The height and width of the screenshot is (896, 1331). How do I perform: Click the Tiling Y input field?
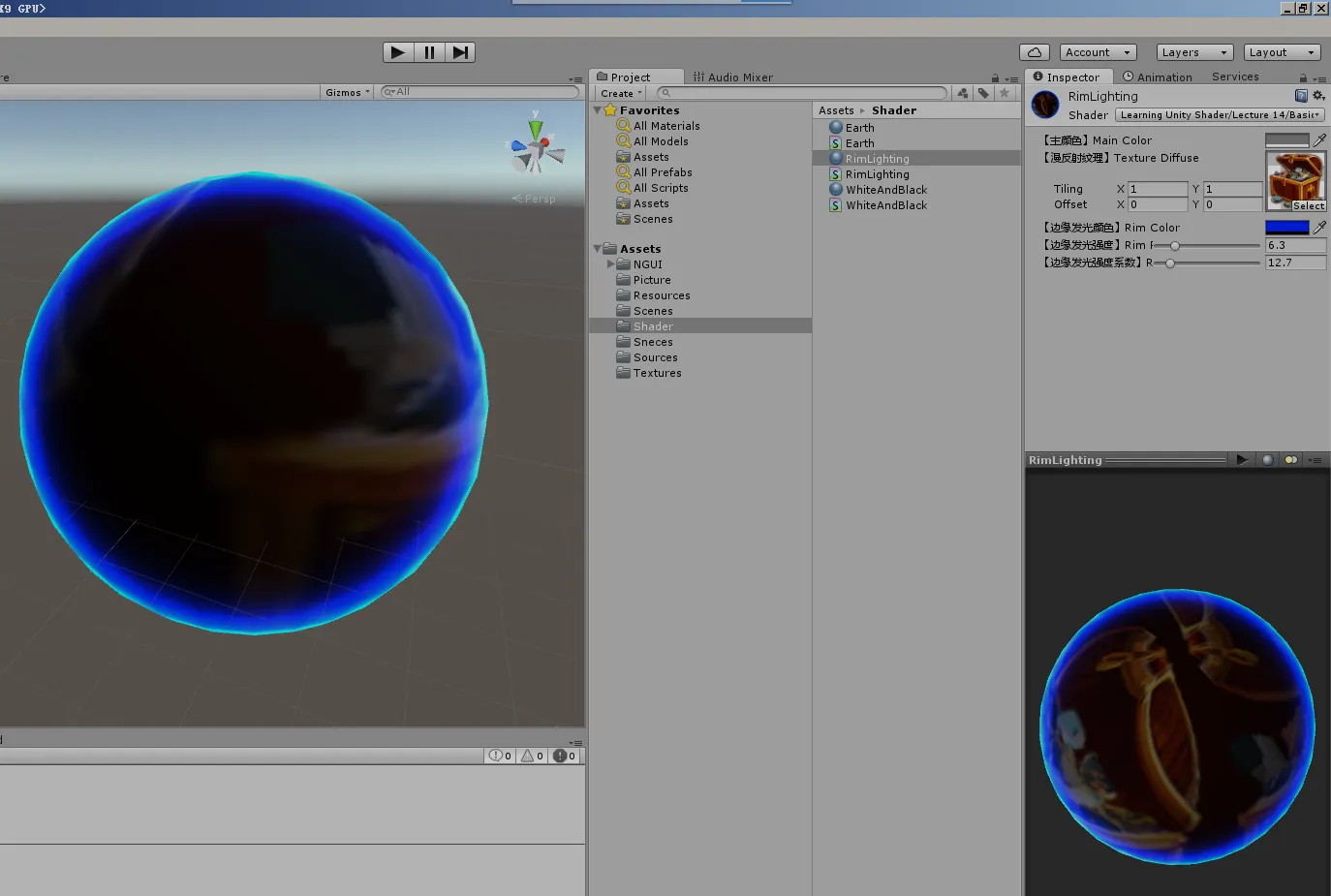(1233, 189)
